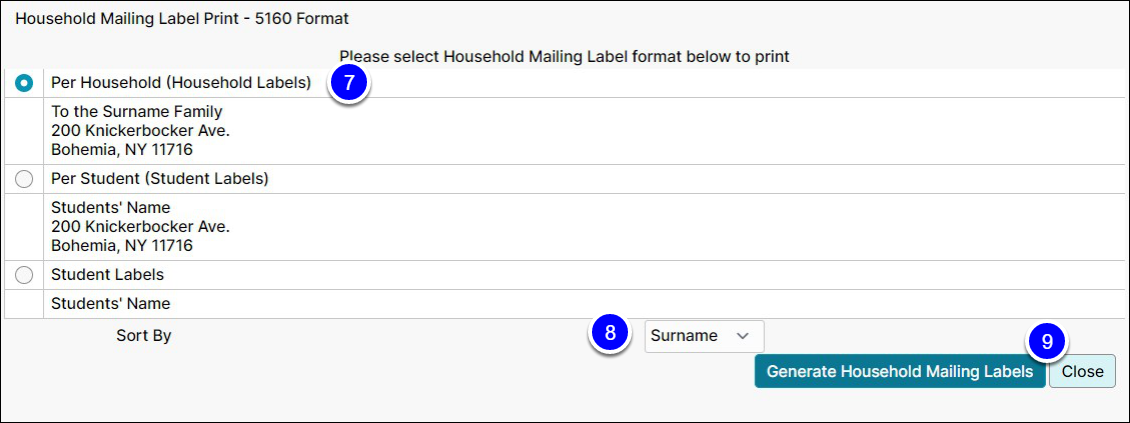Click Students' Name above 200 Knickerbocker Ave.
1130x423 pixels.
(111, 208)
